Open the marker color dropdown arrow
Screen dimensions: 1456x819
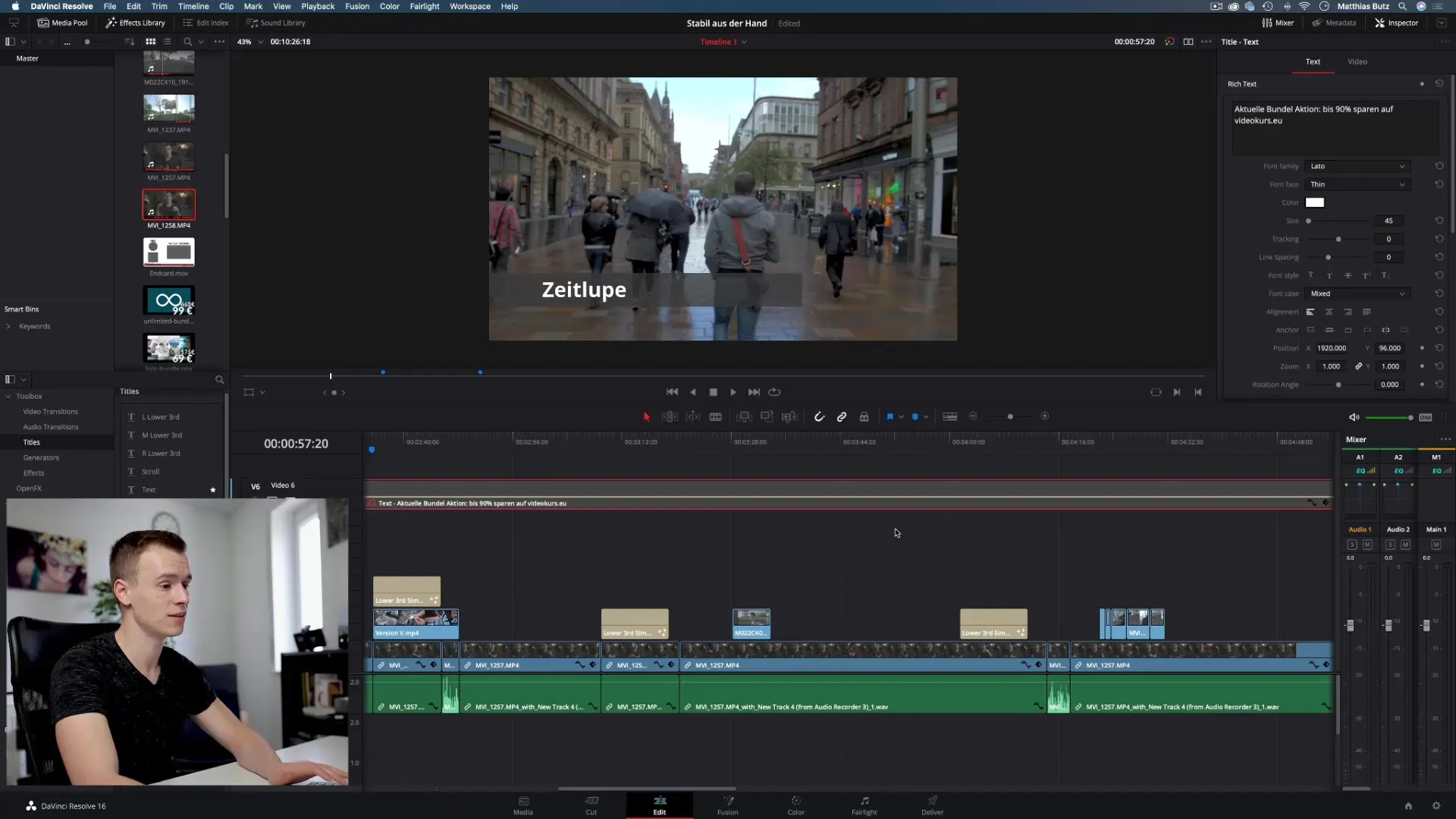(926, 417)
